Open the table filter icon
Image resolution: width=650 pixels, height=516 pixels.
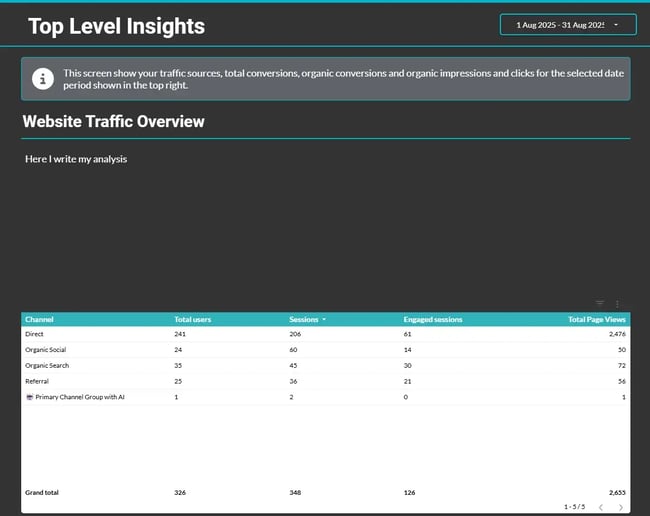pos(600,303)
